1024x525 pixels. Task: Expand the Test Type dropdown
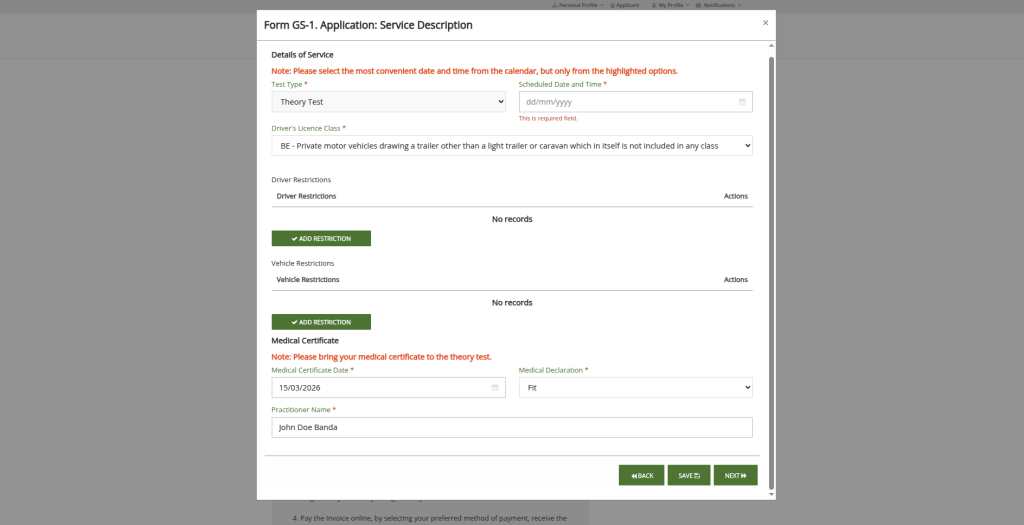click(389, 102)
